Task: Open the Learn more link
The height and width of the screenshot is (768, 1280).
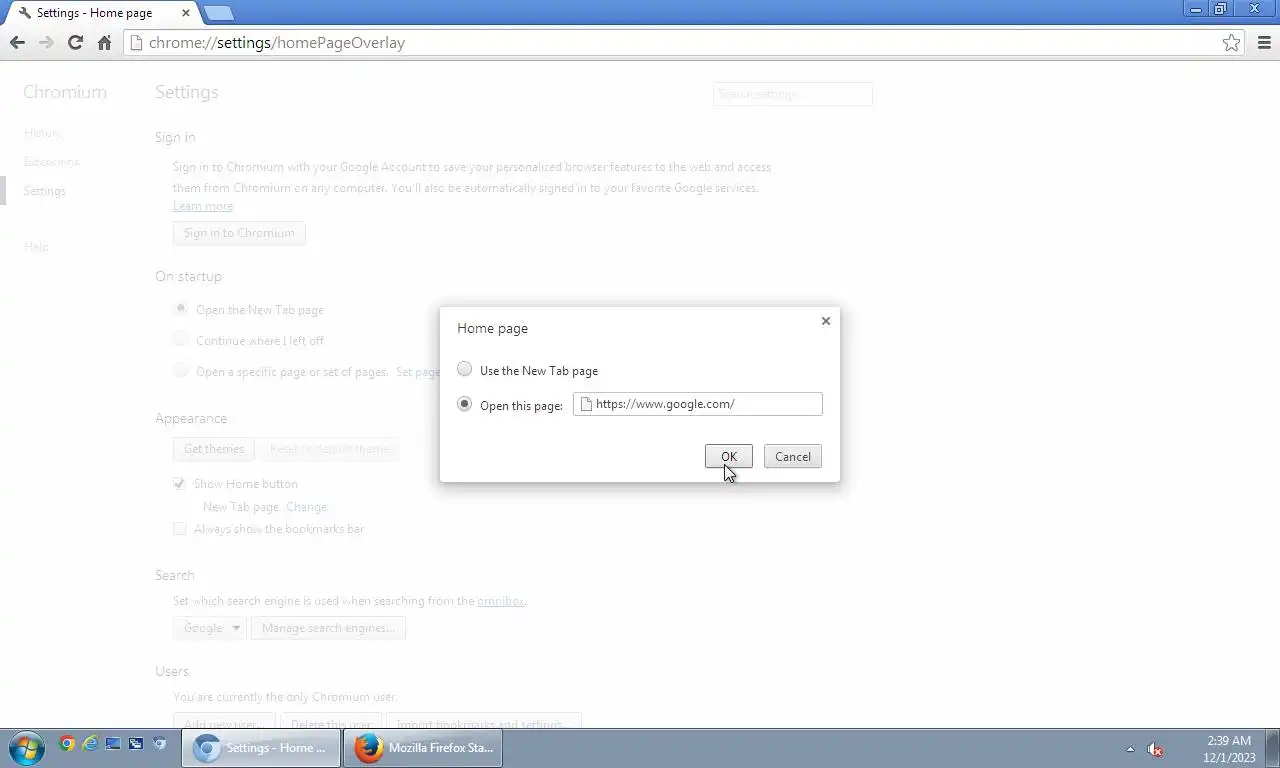Action: (x=203, y=206)
